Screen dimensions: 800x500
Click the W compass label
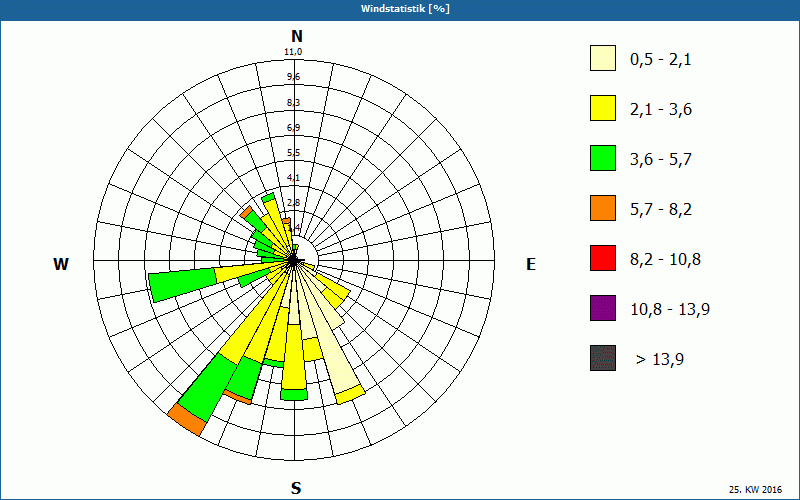point(61,264)
